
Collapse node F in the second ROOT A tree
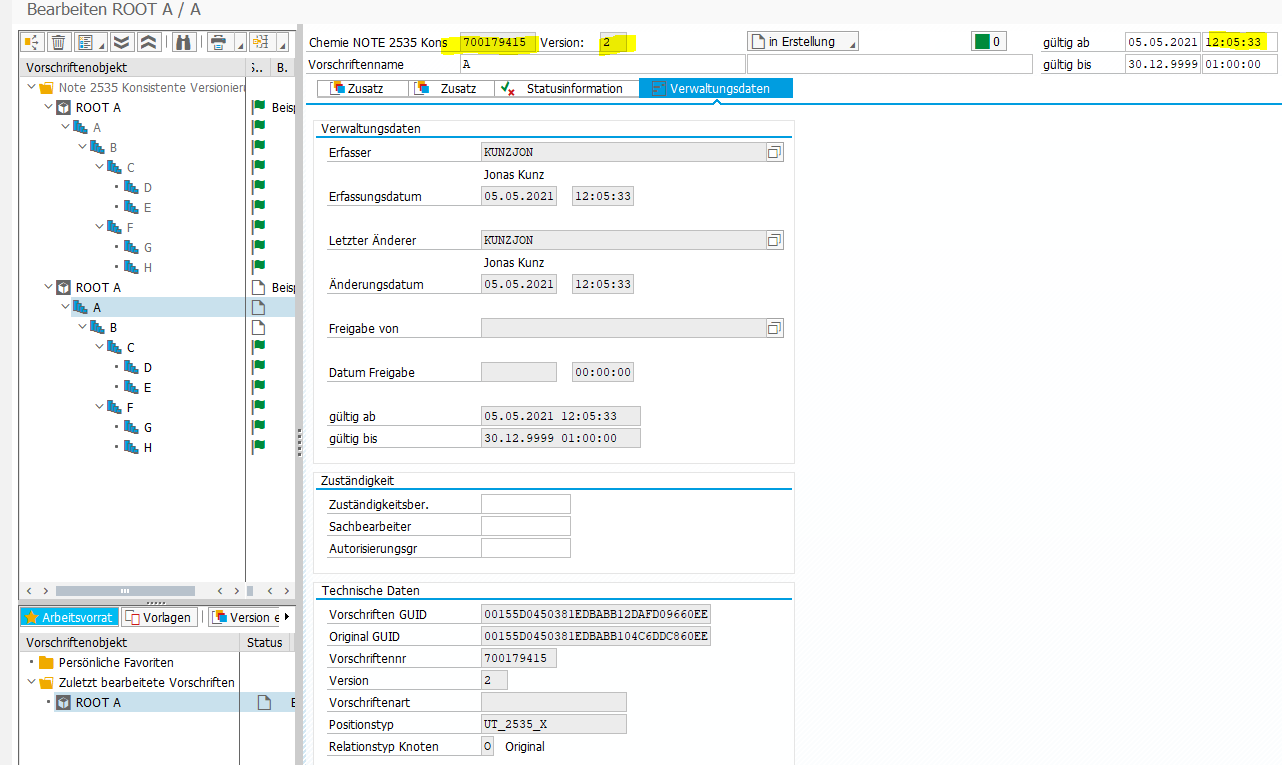click(x=99, y=408)
